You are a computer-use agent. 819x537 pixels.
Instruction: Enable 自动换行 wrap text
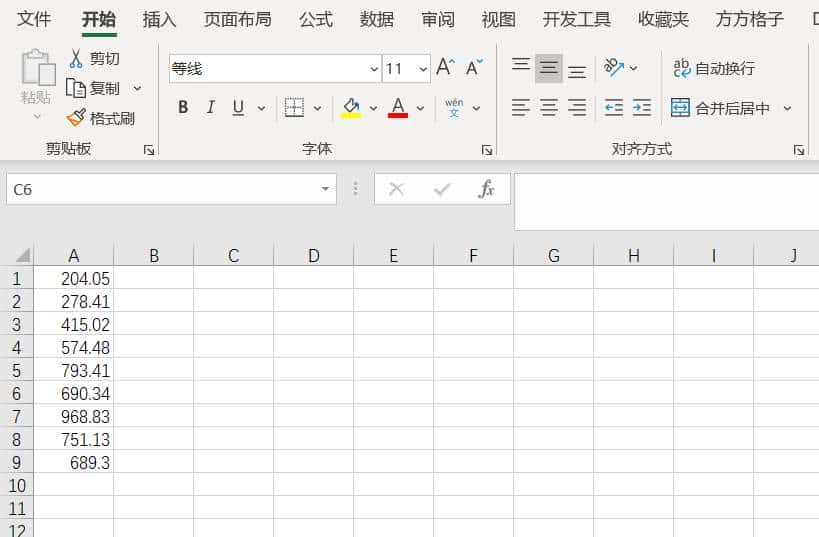713,68
